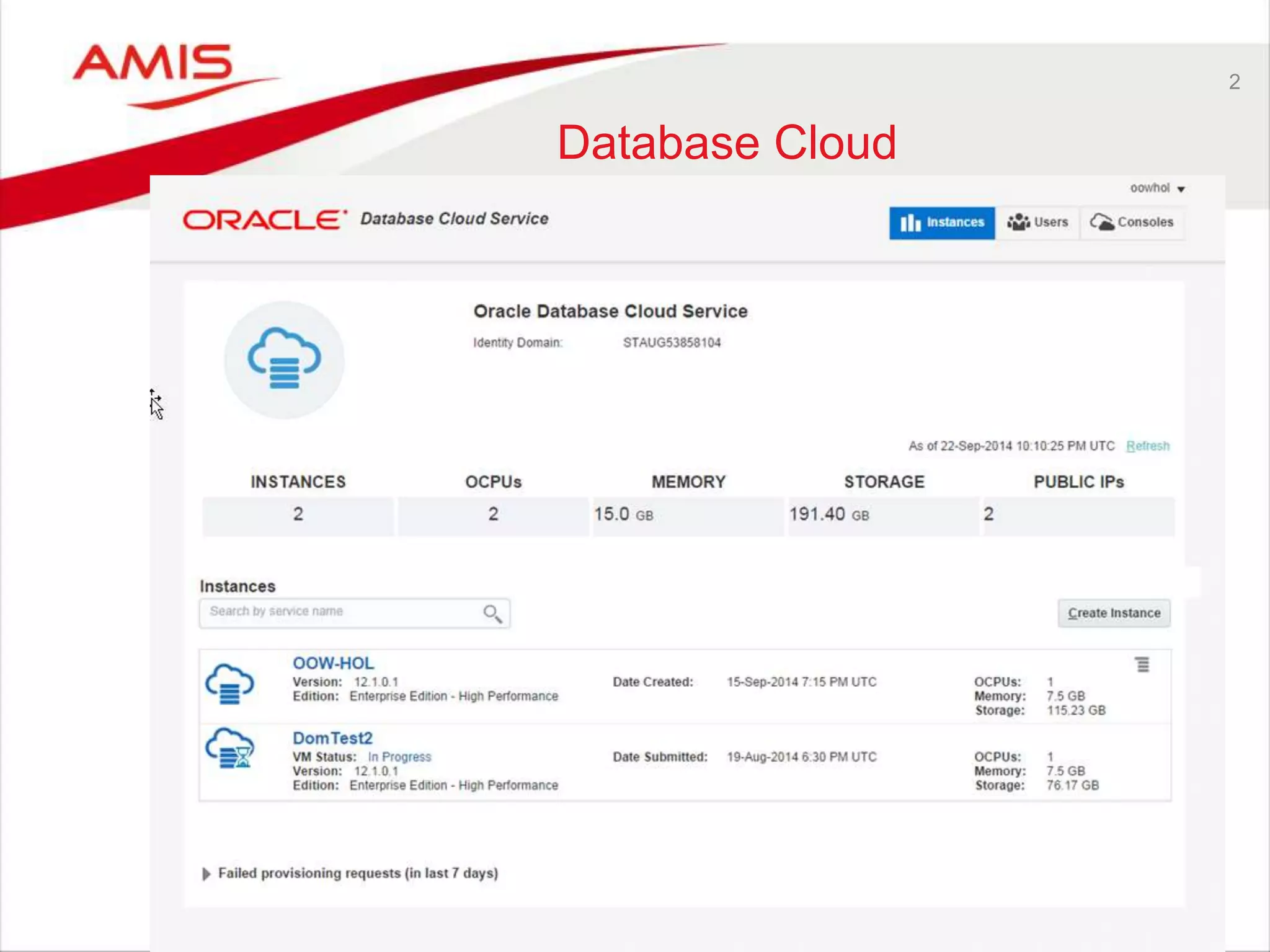Click the STORAGE 191.40 GB tile
The height and width of the screenshot is (952, 1270).
[x=884, y=516]
